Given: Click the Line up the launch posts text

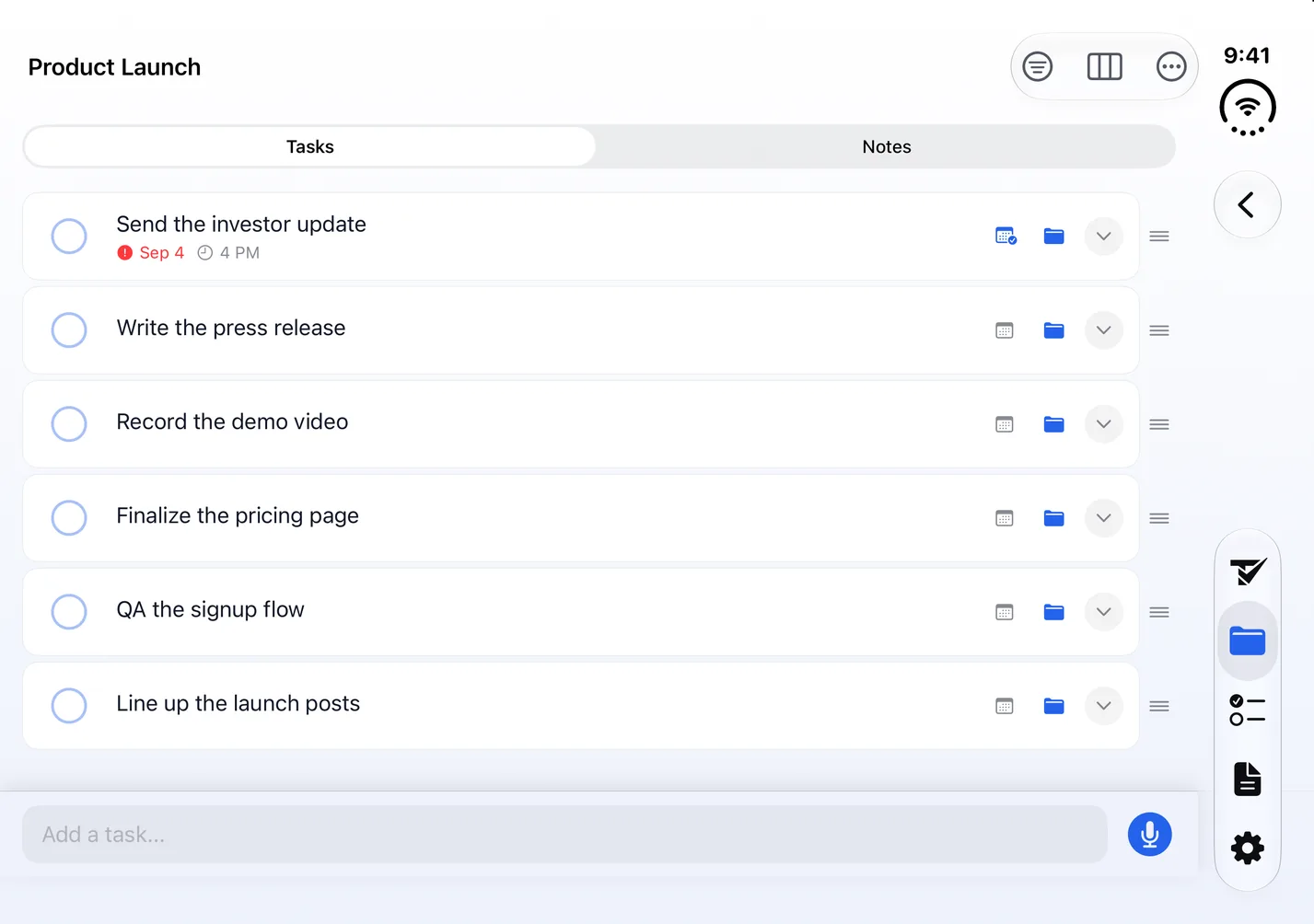Looking at the screenshot, I should (238, 703).
